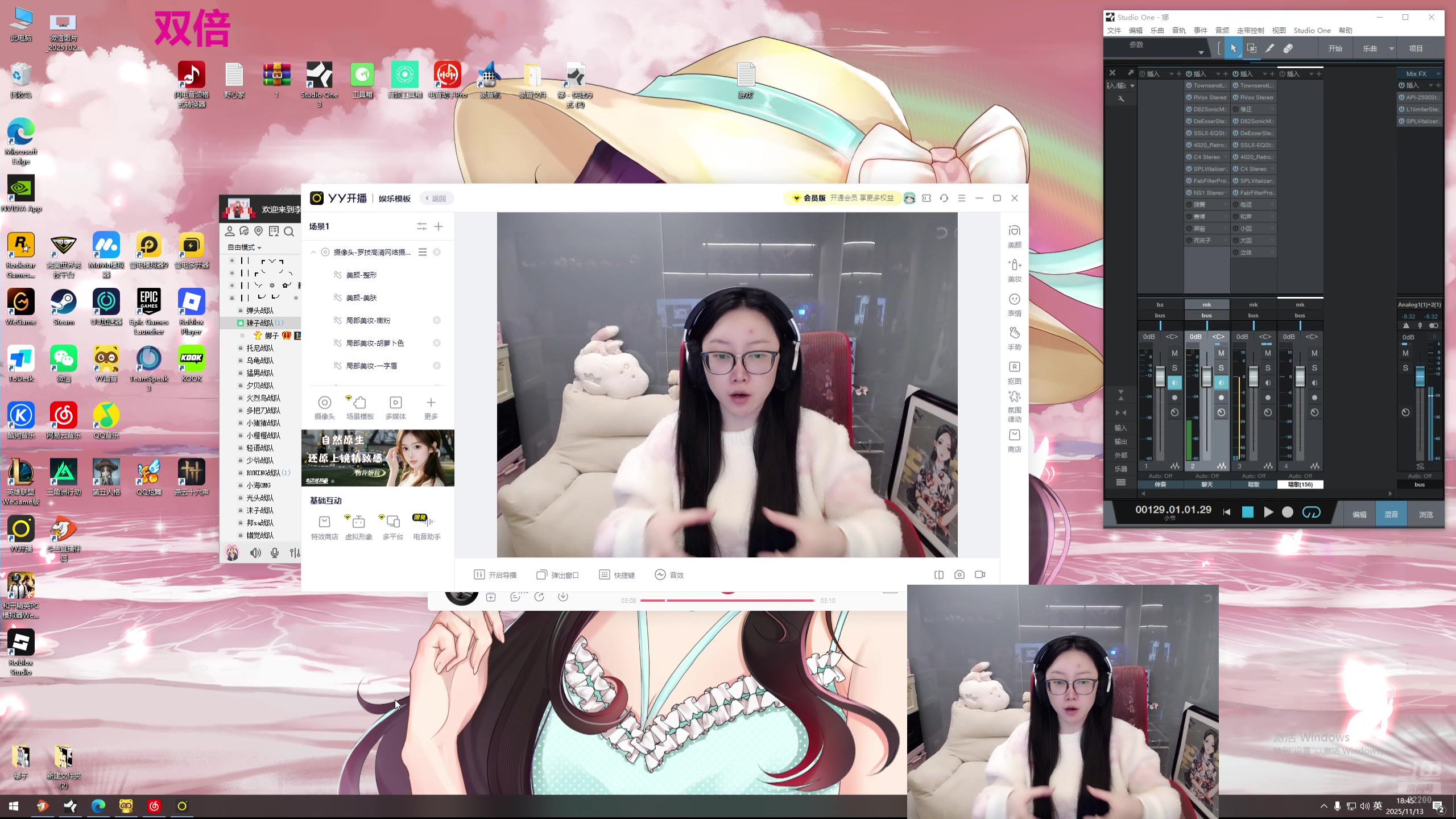Select the Range tool in Studio One toolbar

(1252, 49)
